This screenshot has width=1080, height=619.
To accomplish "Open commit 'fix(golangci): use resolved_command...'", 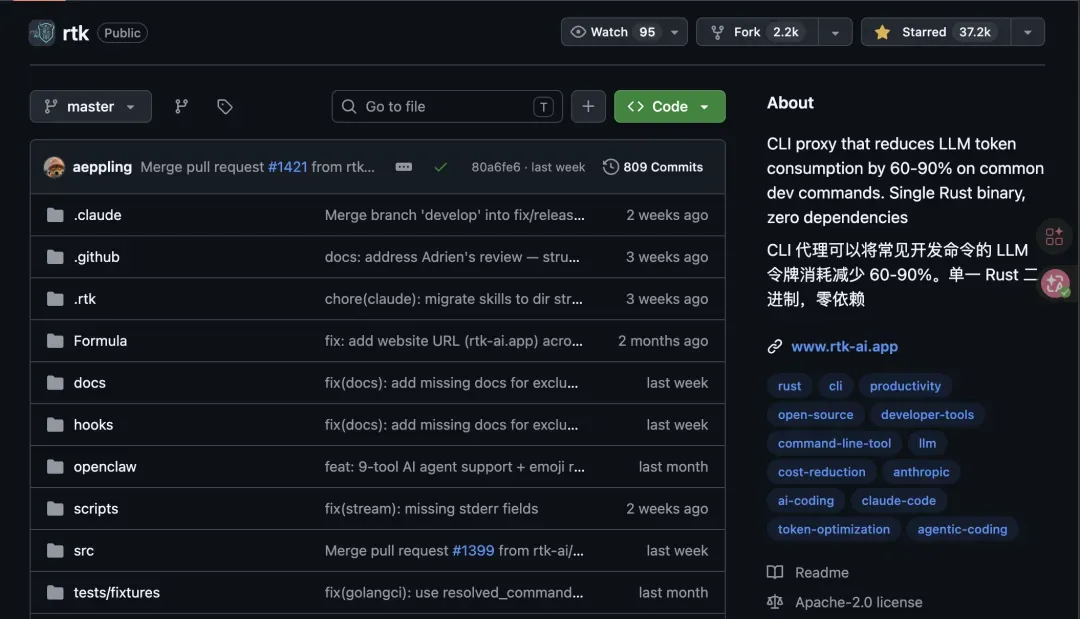I will click(454, 593).
